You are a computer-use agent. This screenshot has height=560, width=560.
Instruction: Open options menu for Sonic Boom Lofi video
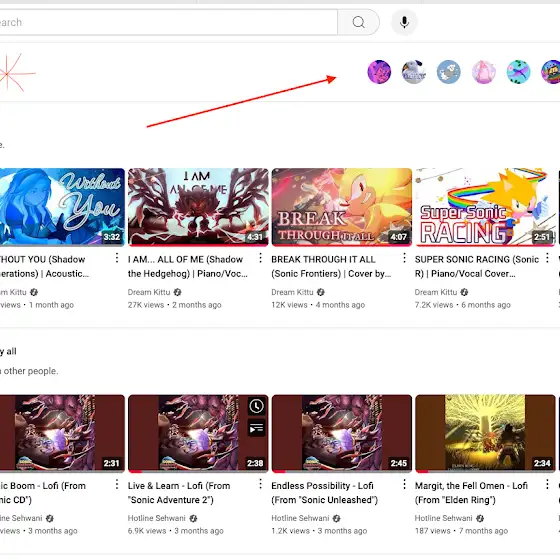click(117, 484)
